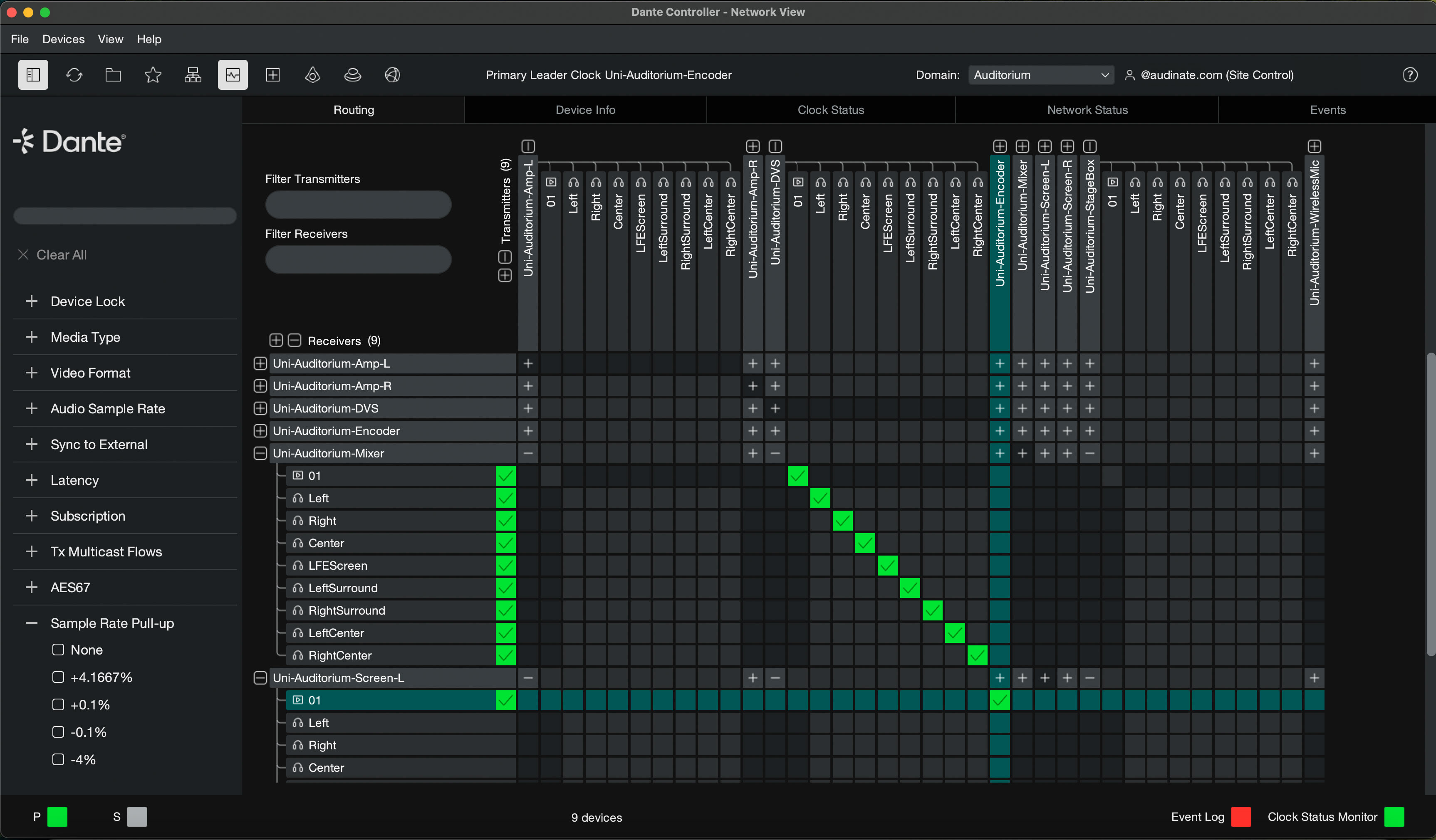1436x840 pixels.
Task: Switch to the Clock Status tab
Action: 830,109
